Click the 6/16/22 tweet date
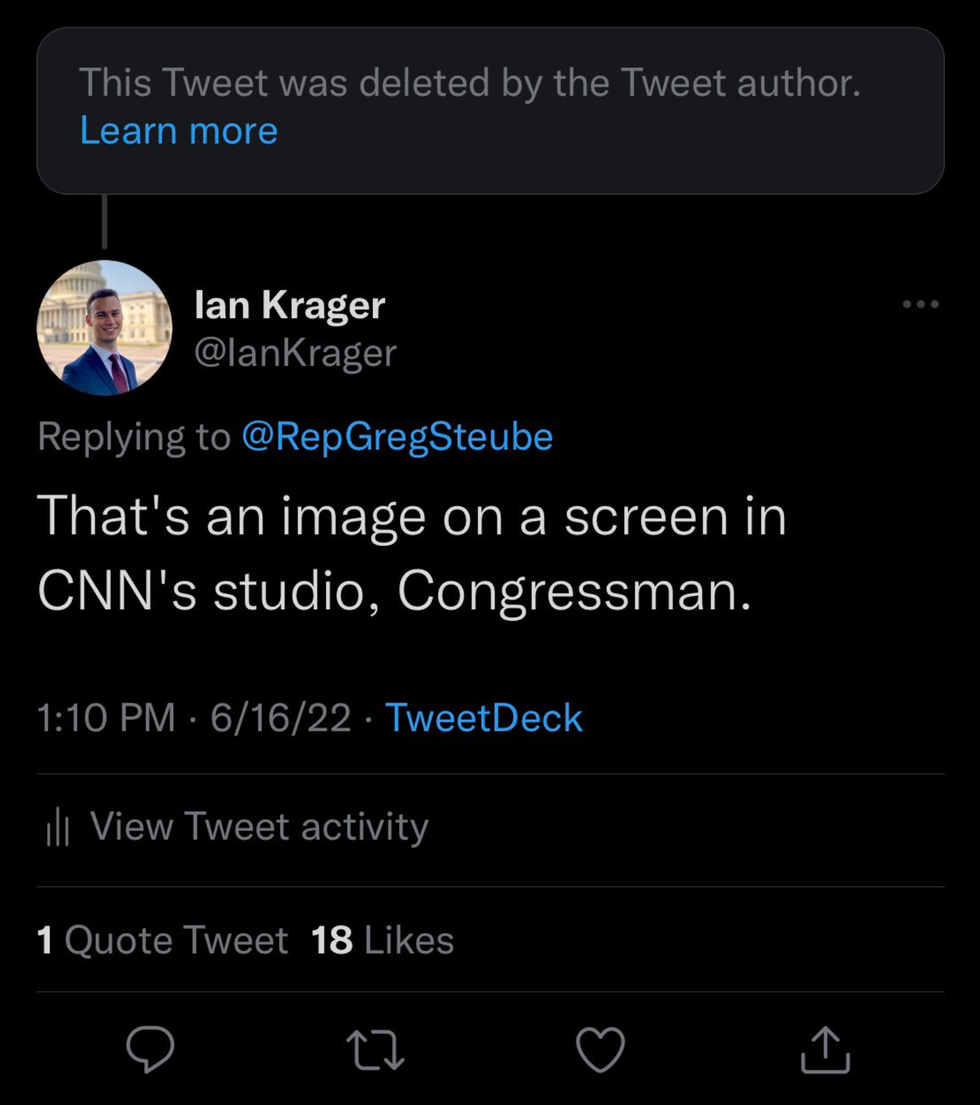Screen dimensions: 980x1105 click(281, 718)
